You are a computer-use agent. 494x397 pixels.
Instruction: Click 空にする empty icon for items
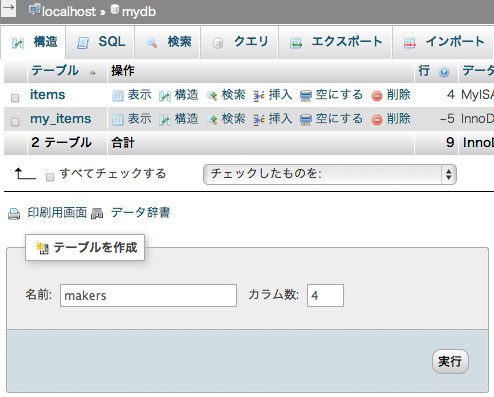click(306, 96)
